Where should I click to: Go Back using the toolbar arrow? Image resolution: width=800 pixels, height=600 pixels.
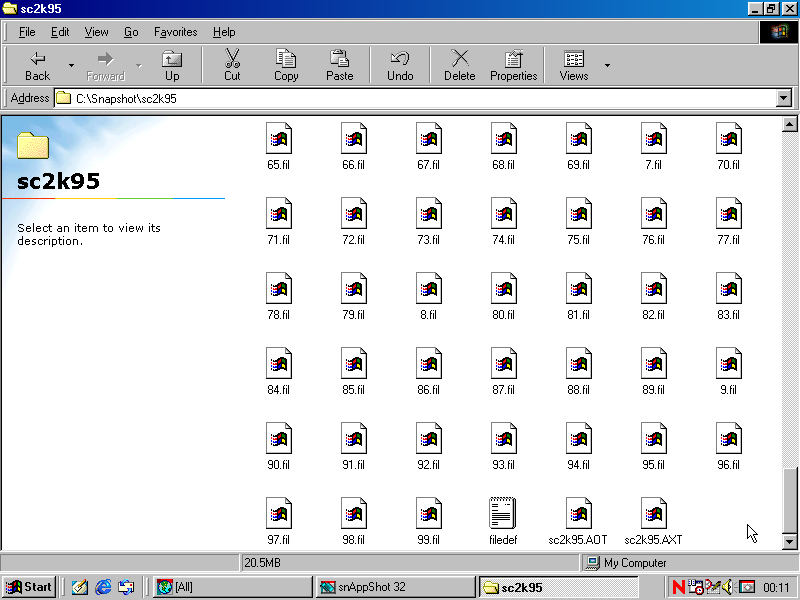(38, 65)
